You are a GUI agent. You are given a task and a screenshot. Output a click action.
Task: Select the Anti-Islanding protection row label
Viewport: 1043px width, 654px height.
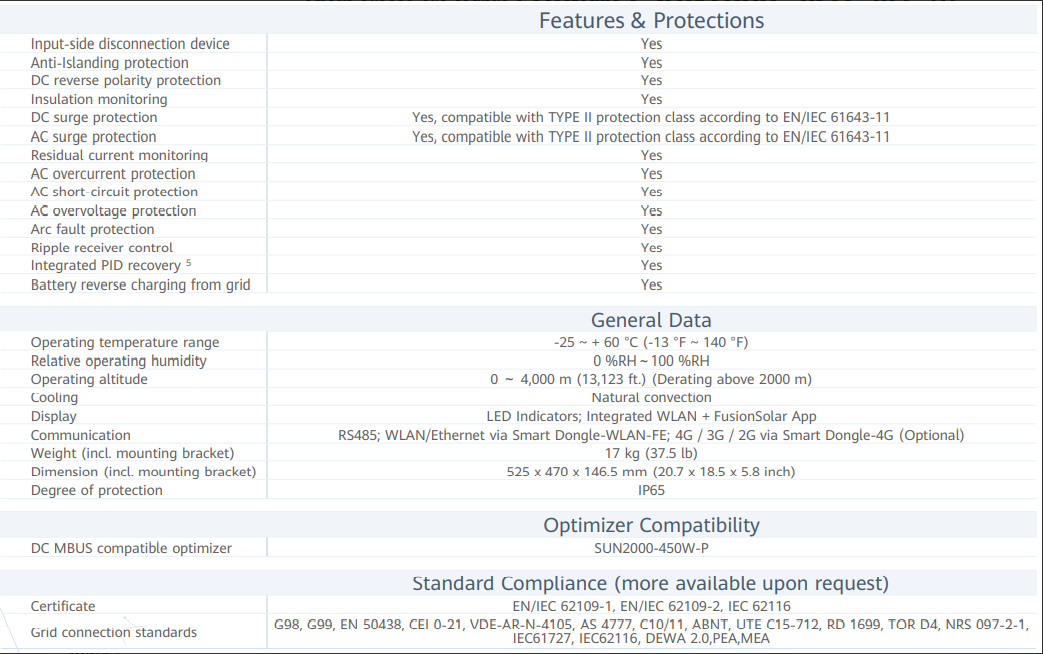110,63
